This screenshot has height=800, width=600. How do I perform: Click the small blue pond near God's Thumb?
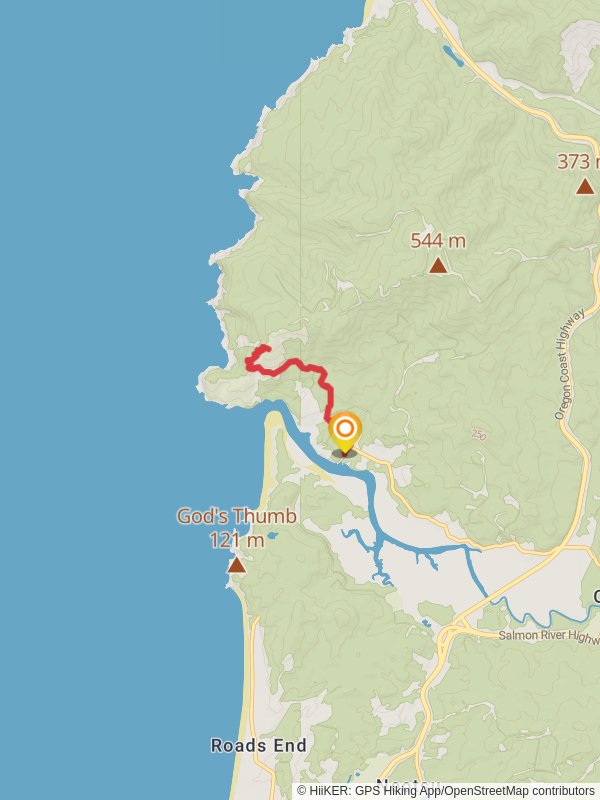click(272, 536)
